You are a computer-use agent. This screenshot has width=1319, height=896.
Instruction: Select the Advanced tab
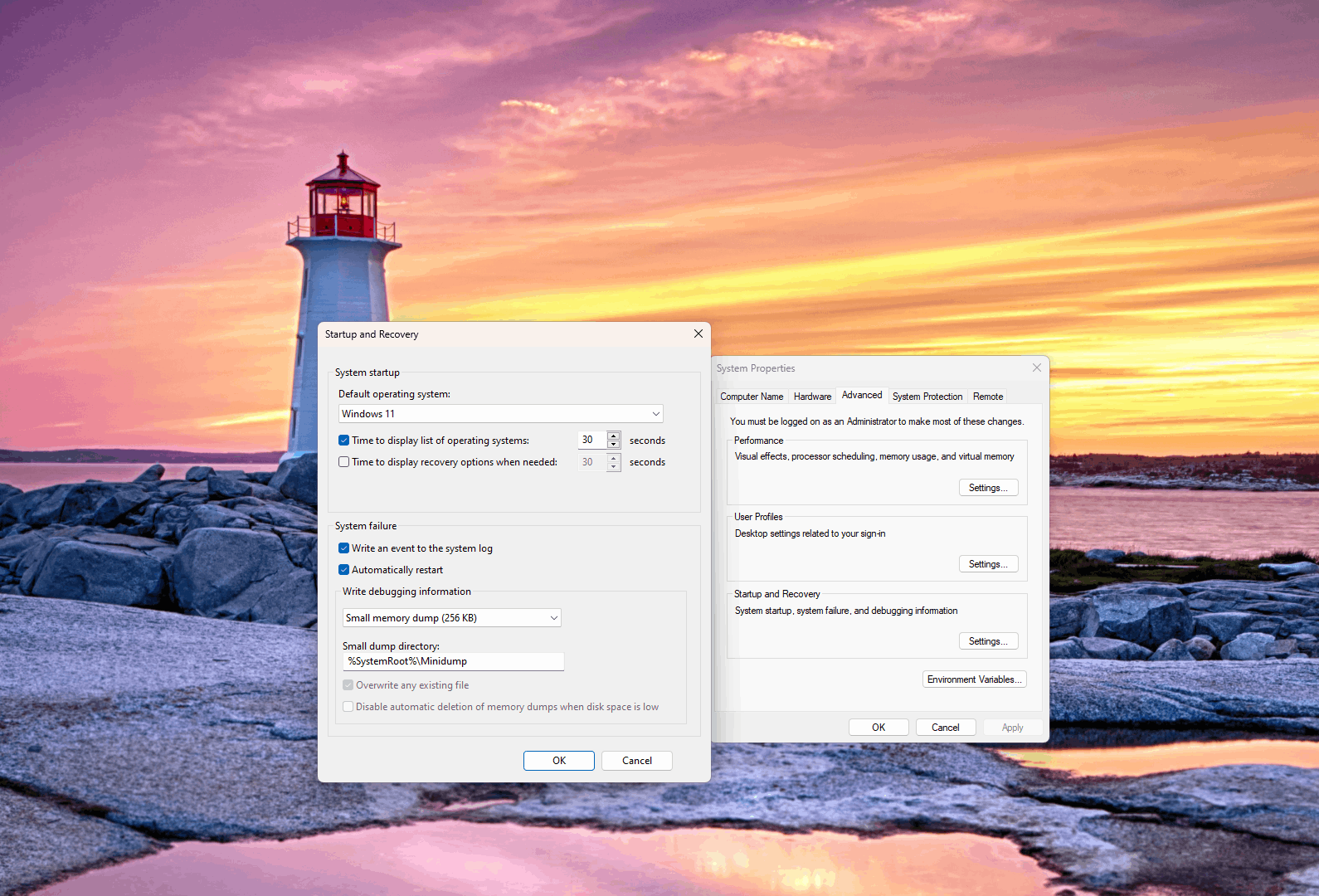click(x=862, y=395)
